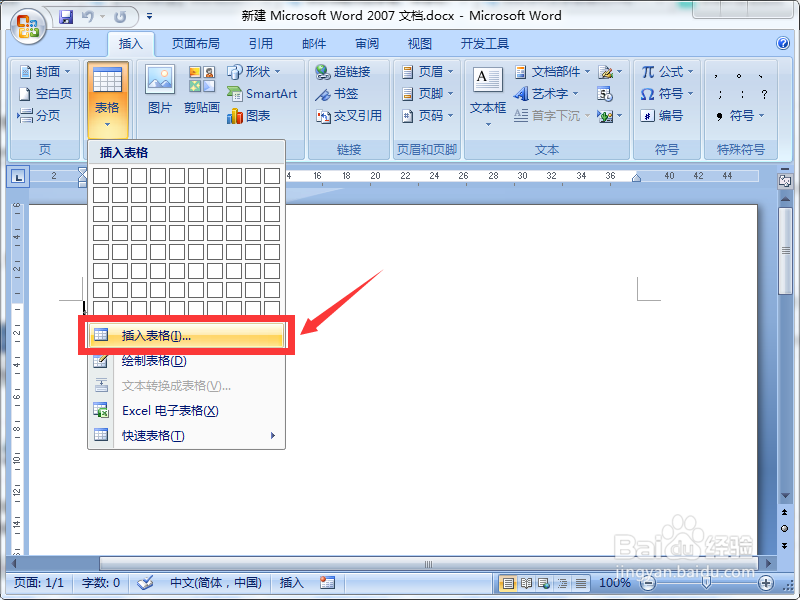
Task: Insert a picture with 图片 icon
Action: [x=160, y=90]
